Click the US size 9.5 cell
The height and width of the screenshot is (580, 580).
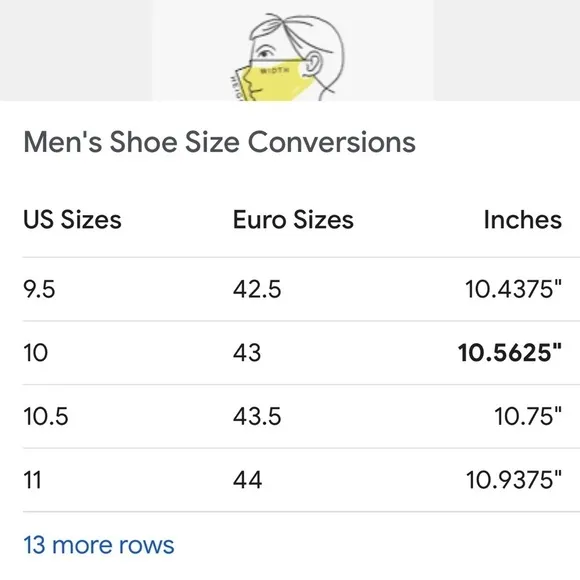(39, 289)
